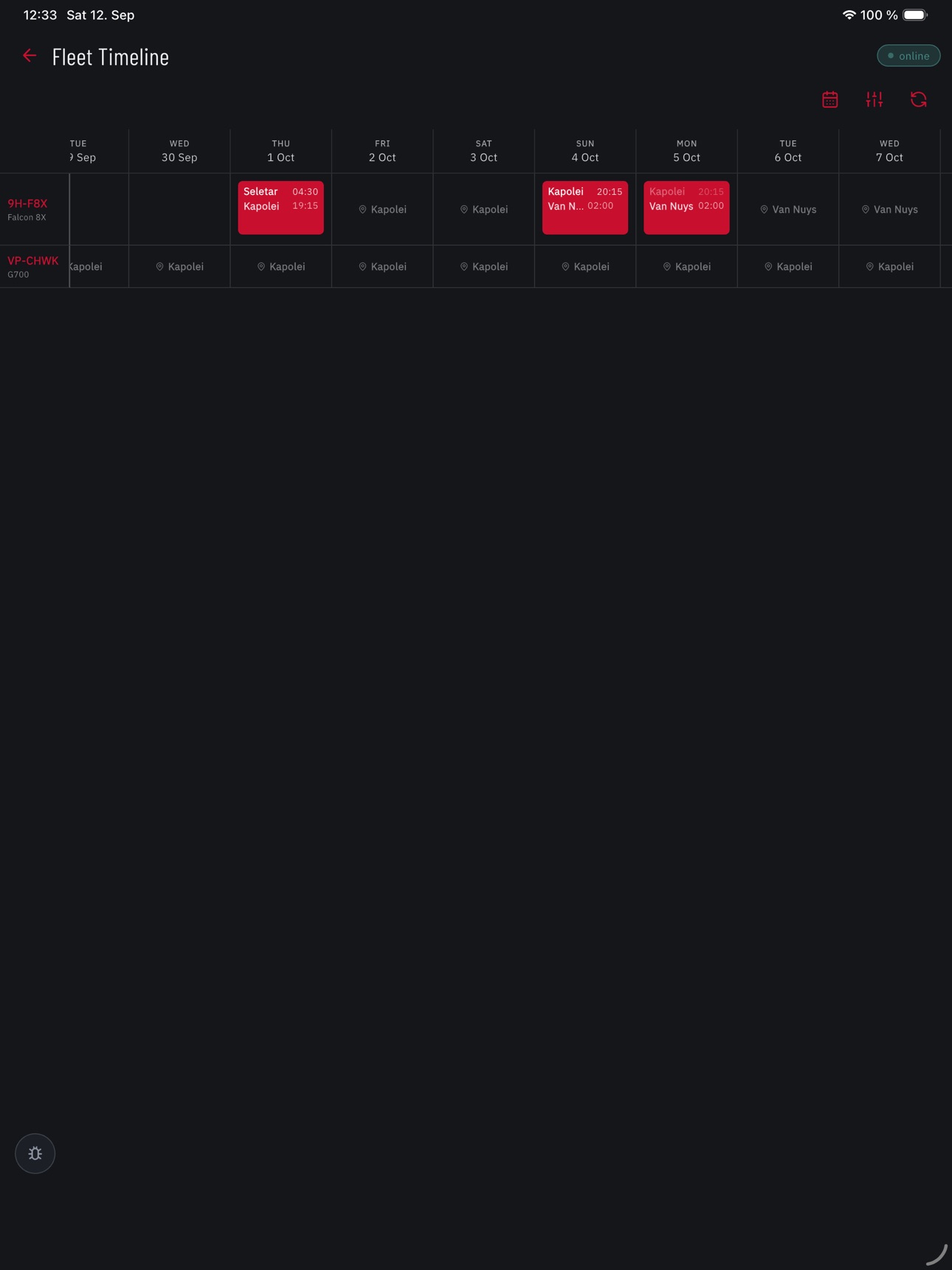Click VP-CHWK Kapolei location on 2 Oct
The width and height of the screenshot is (952, 1270).
[382, 267]
